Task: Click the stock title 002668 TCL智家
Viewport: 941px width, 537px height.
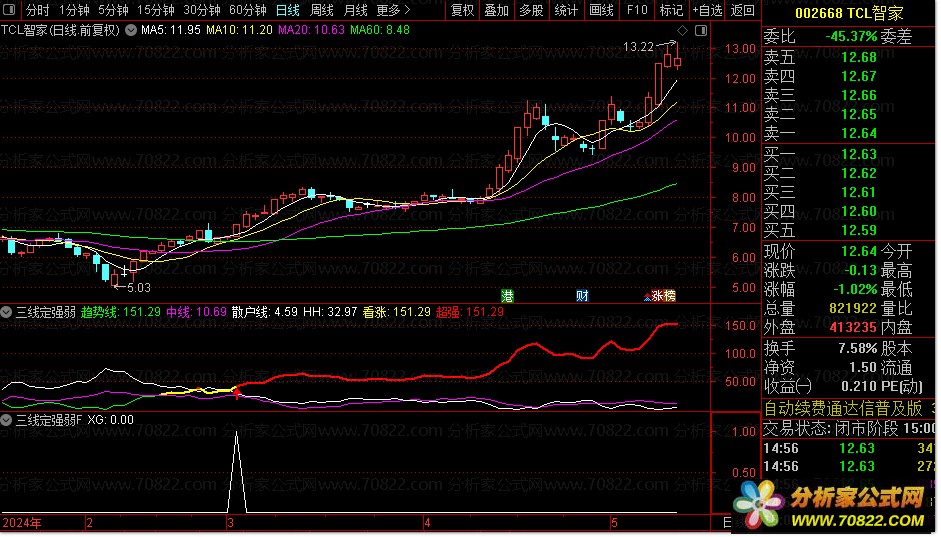Action: click(849, 13)
